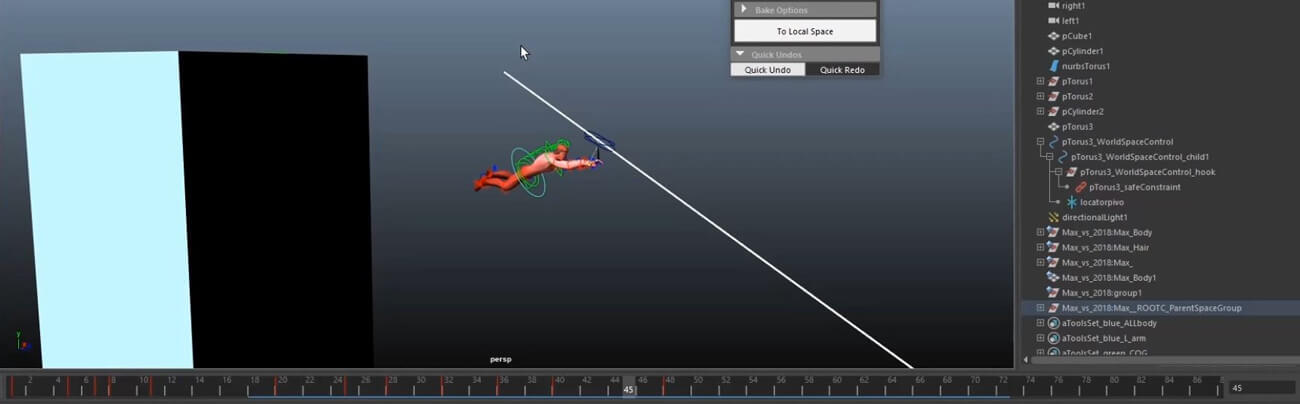Collapse the Quick Undos section
Viewport: 1300px width, 404px height.
(x=740, y=54)
